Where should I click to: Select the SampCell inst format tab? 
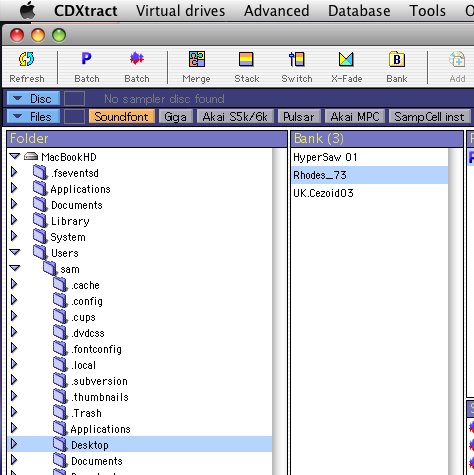point(429,117)
